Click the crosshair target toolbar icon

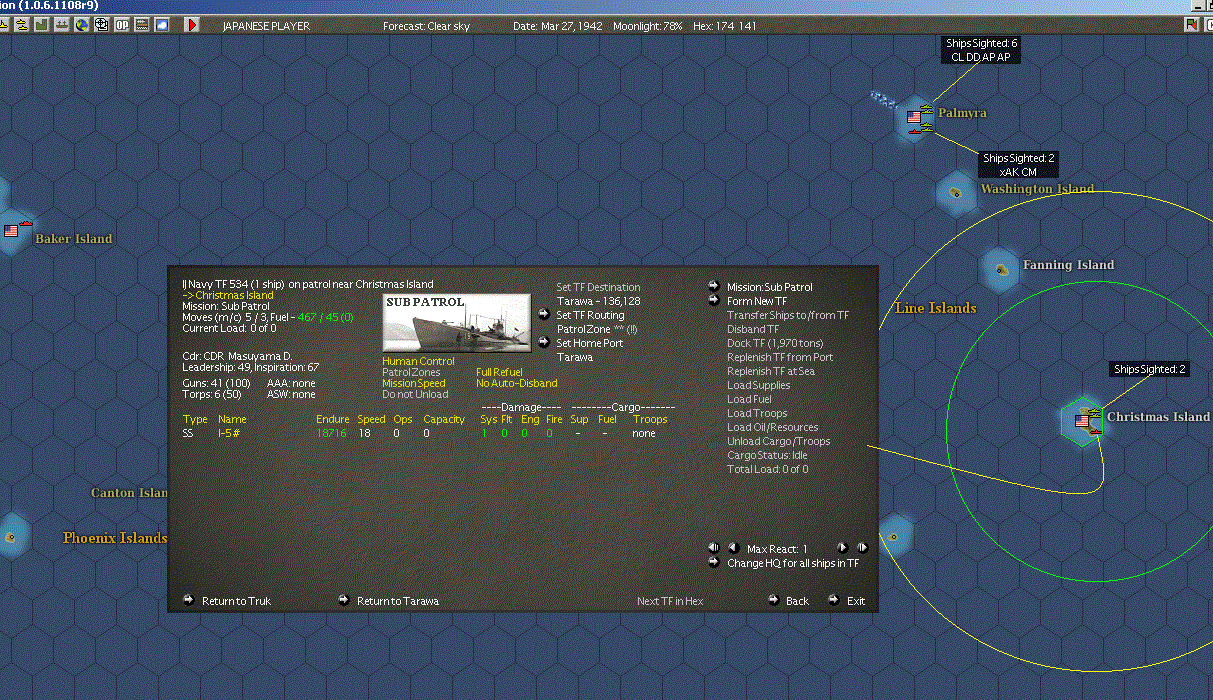(101, 25)
